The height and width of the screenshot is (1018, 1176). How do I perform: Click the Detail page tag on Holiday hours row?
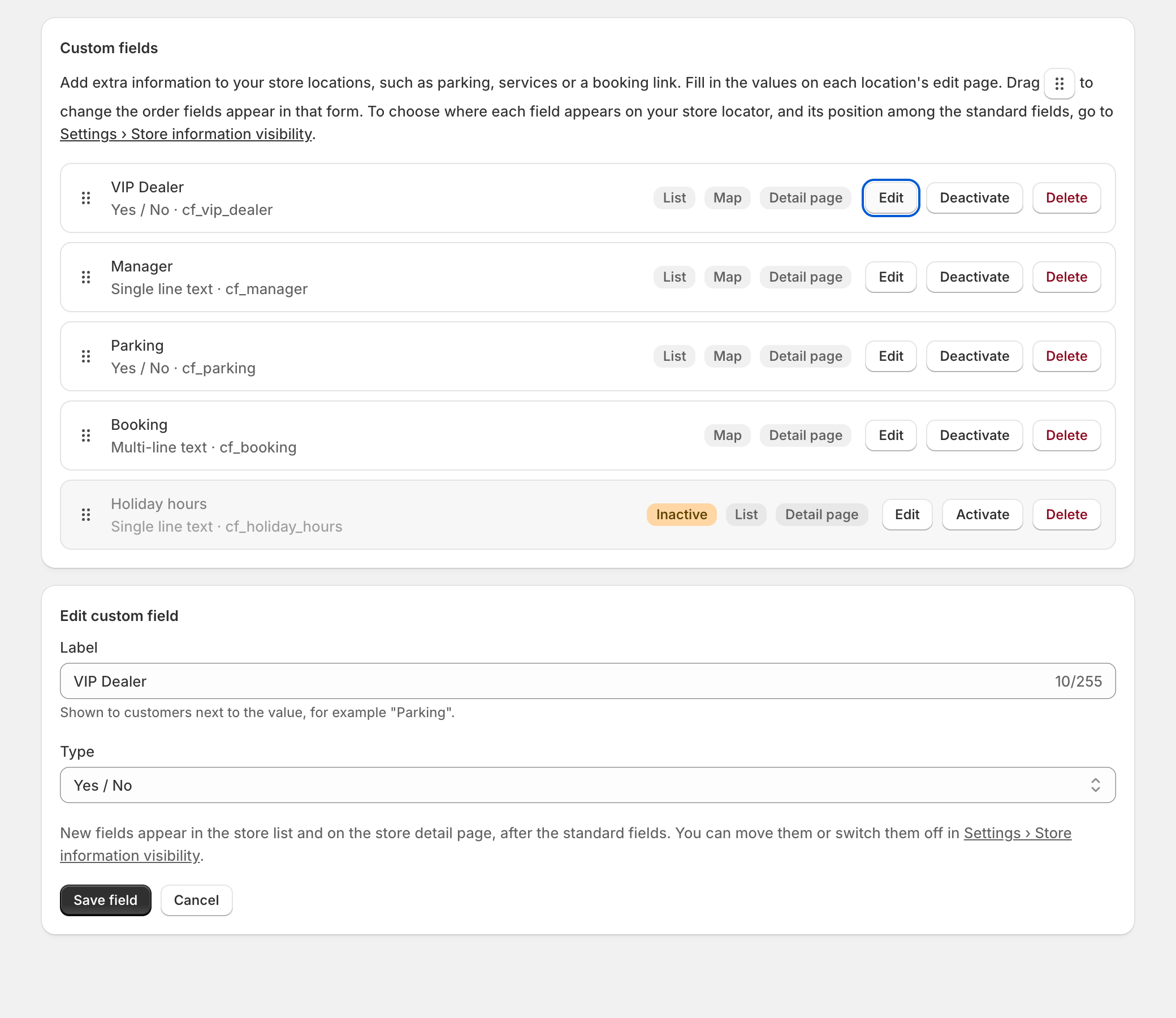coord(821,515)
